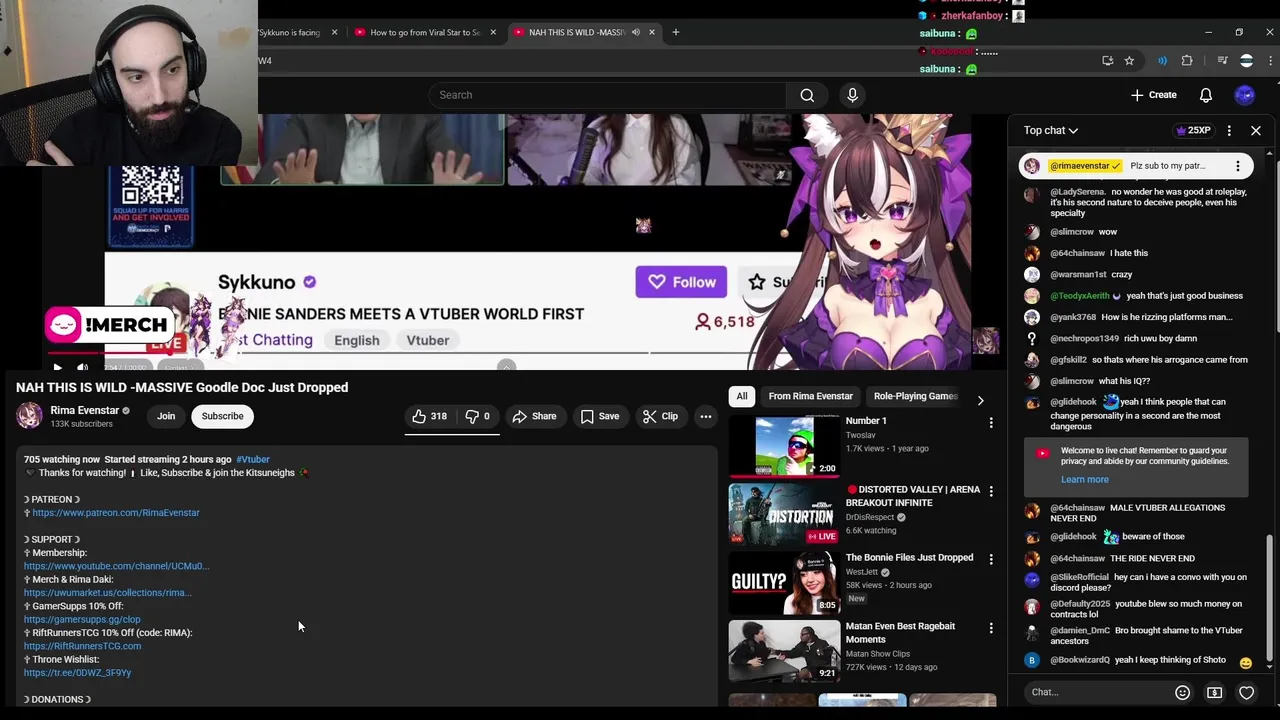Image resolution: width=1280 pixels, height=720 pixels.
Task: Close the live chat panel
Action: 1256,130
